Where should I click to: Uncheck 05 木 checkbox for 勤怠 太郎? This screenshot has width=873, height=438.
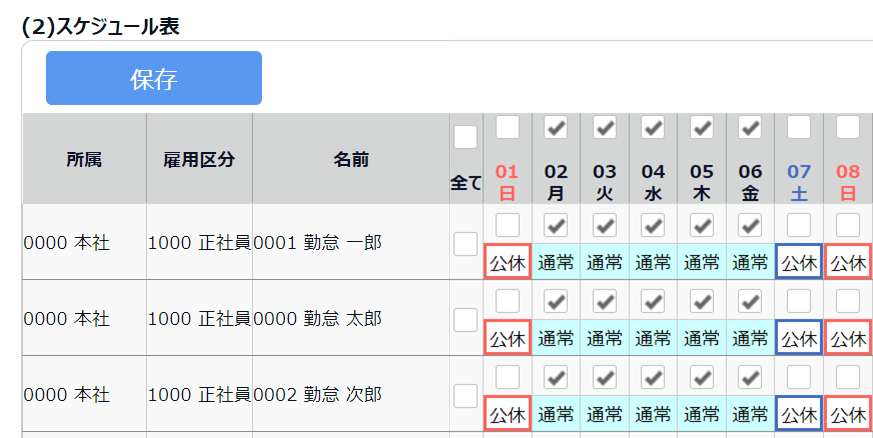(x=702, y=302)
